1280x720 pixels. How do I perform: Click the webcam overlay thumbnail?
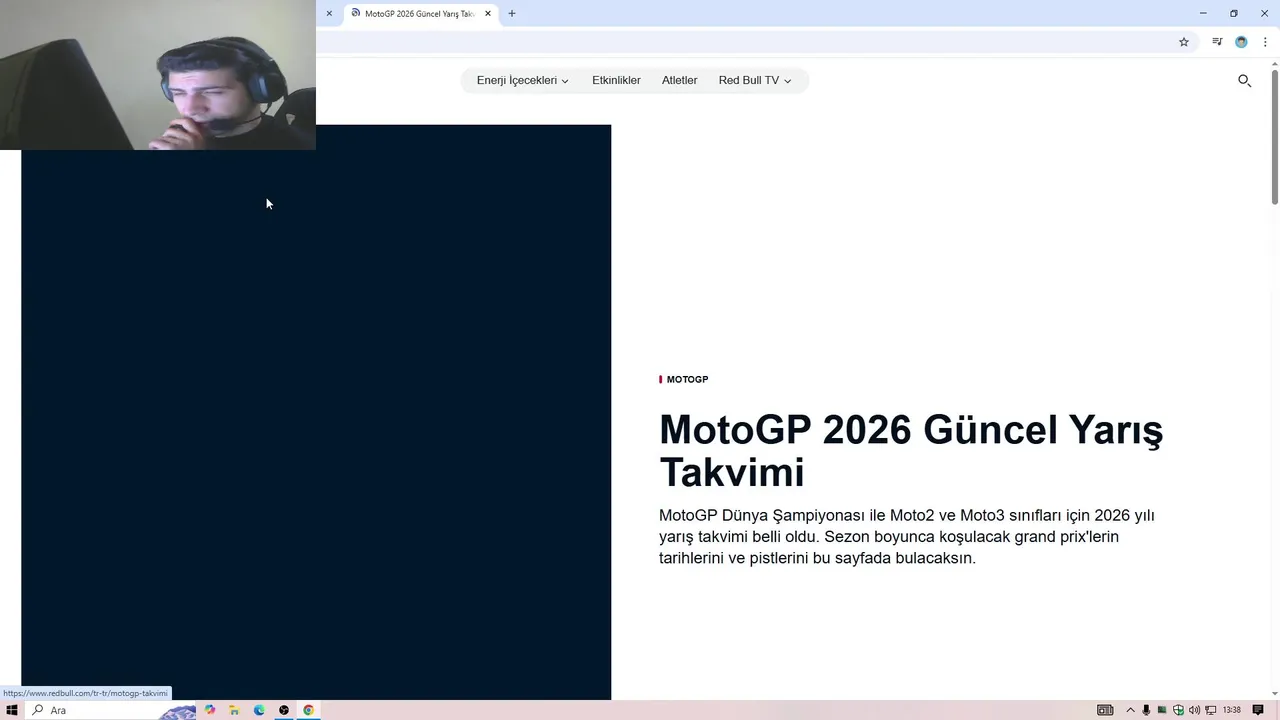click(158, 75)
